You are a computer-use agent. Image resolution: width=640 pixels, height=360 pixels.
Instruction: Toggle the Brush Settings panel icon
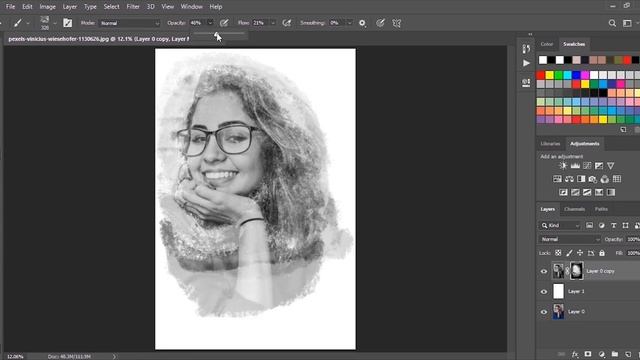68,23
